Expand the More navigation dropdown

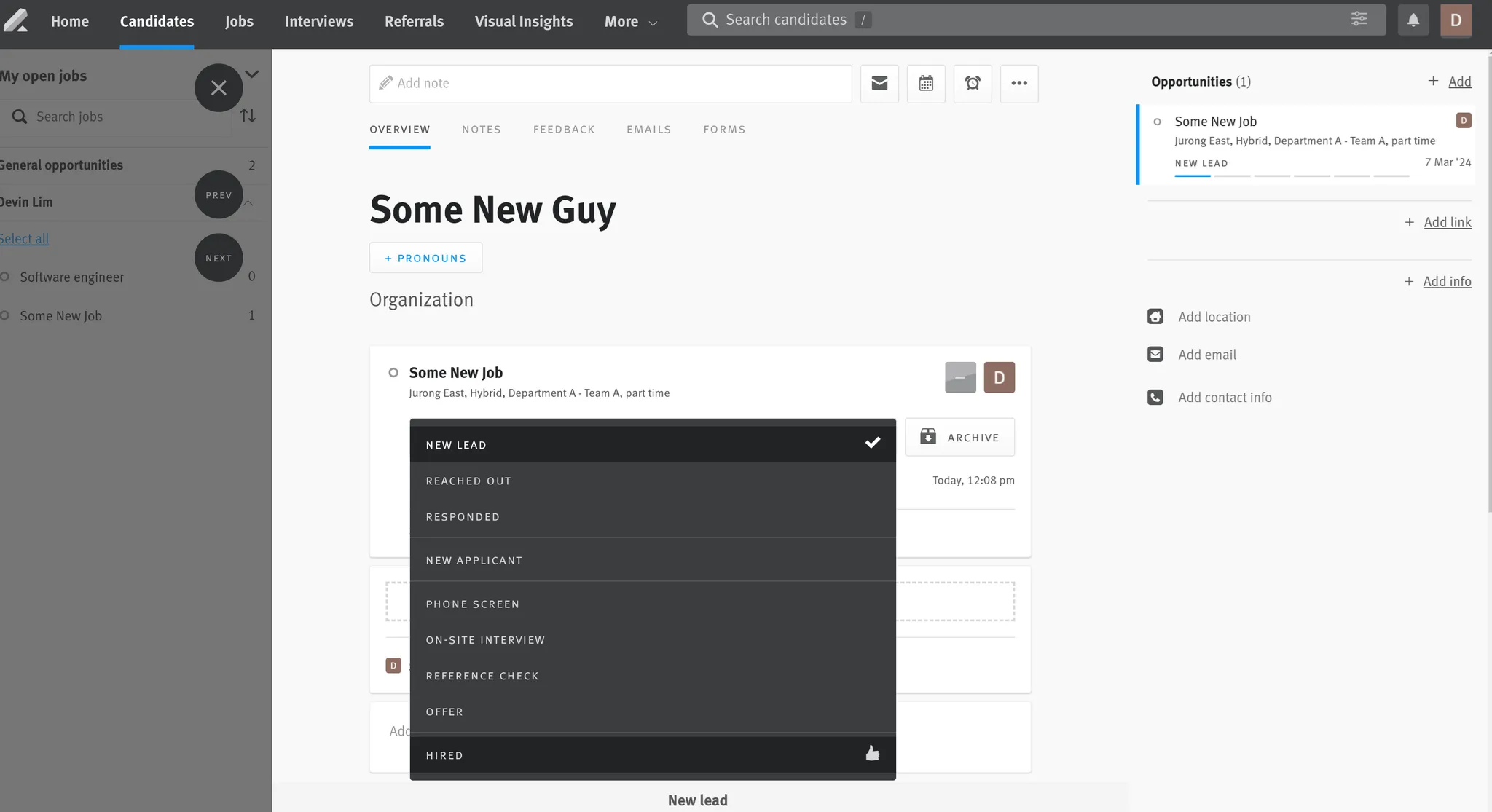[x=630, y=22]
